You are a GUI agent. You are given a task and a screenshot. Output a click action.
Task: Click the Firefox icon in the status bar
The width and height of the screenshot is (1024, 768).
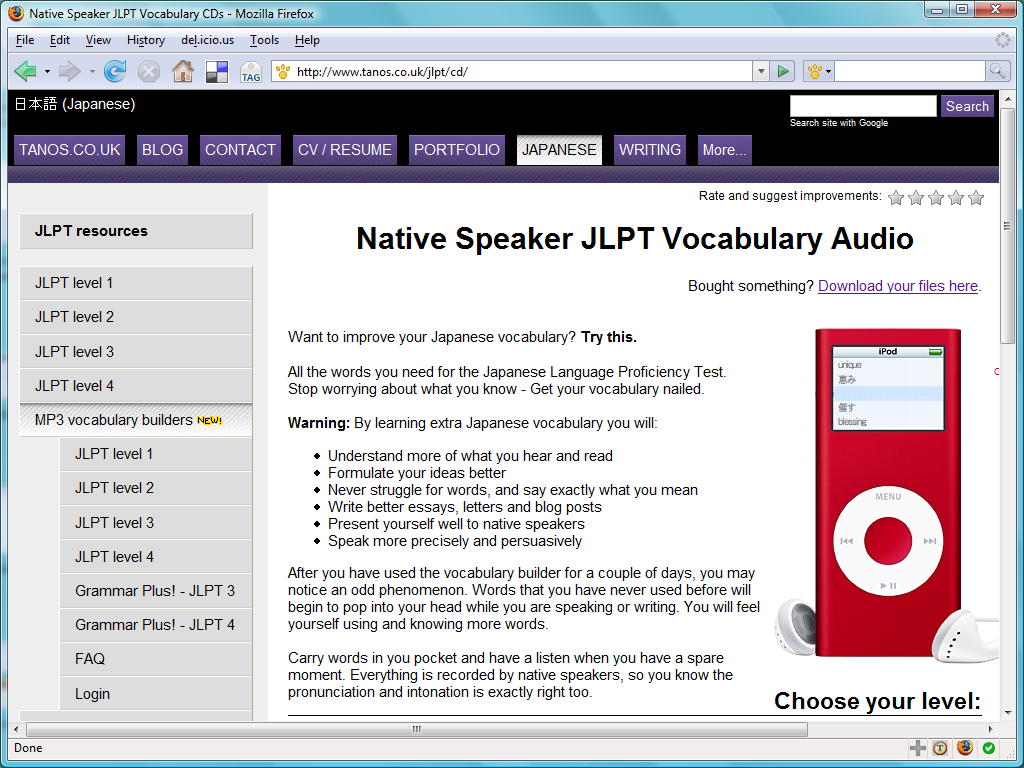coord(965,748)
